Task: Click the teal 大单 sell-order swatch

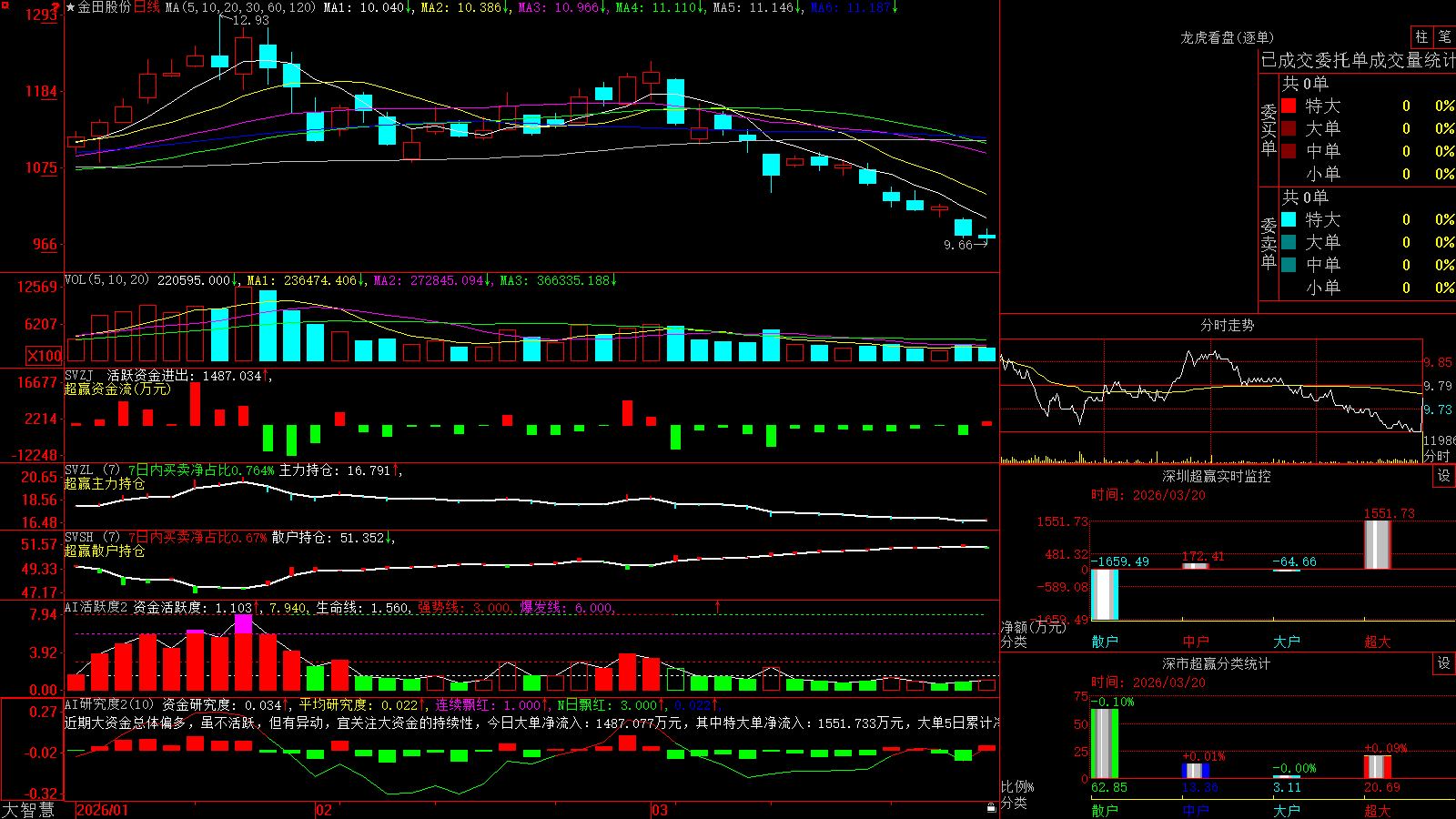Action: 1289,242
